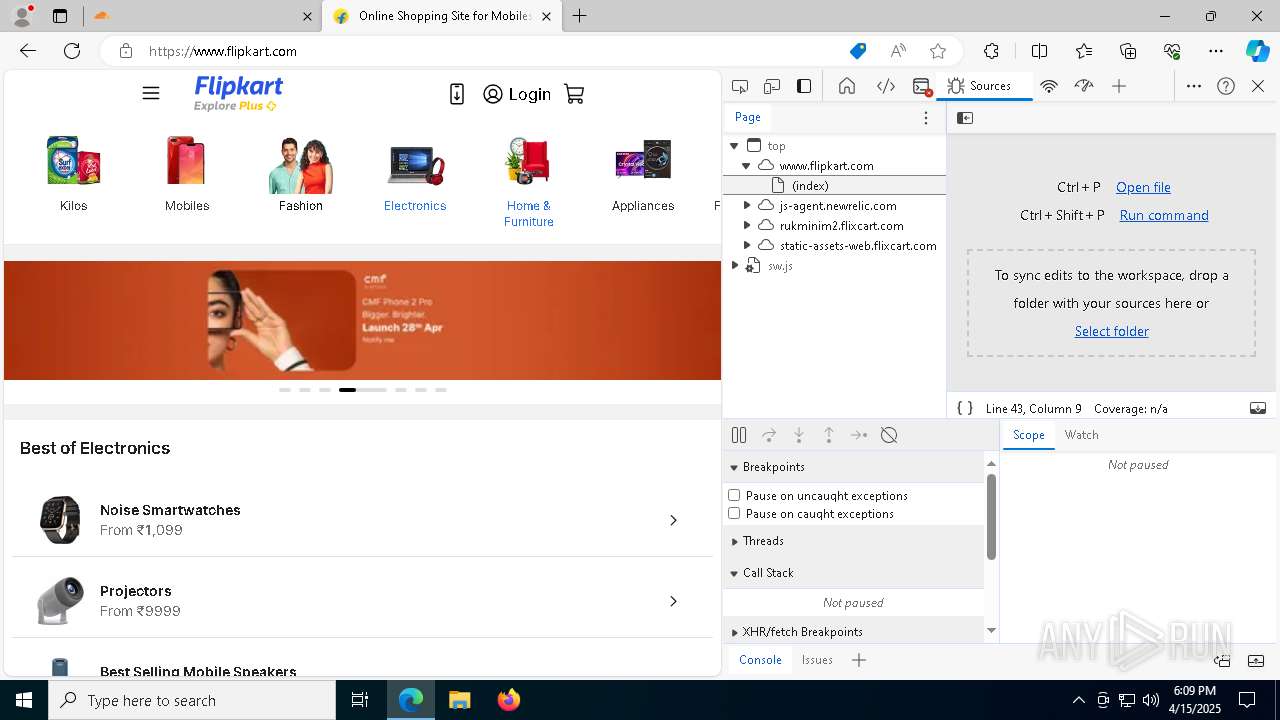The width and height of the screenshot is (1280, 720).
Task: Open the DevTools Welcome home tab
Action: [x=847, y=86]
